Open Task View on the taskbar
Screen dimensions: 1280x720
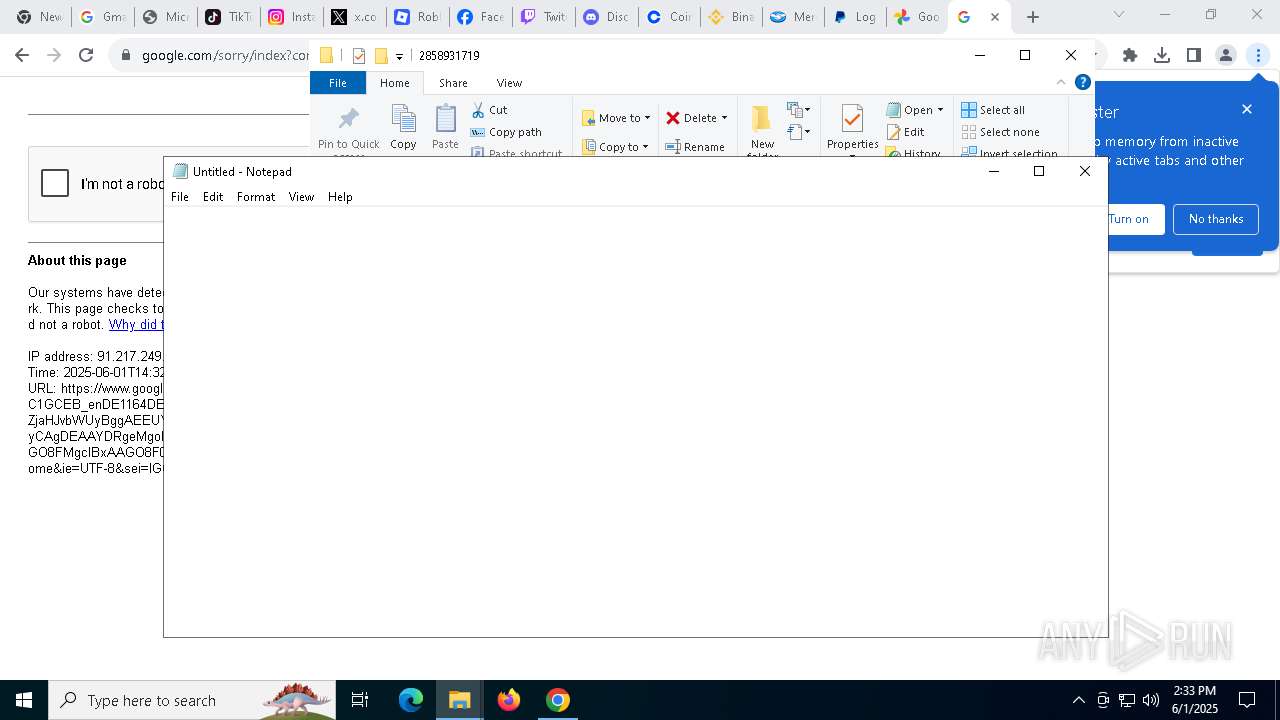(360, 700)
